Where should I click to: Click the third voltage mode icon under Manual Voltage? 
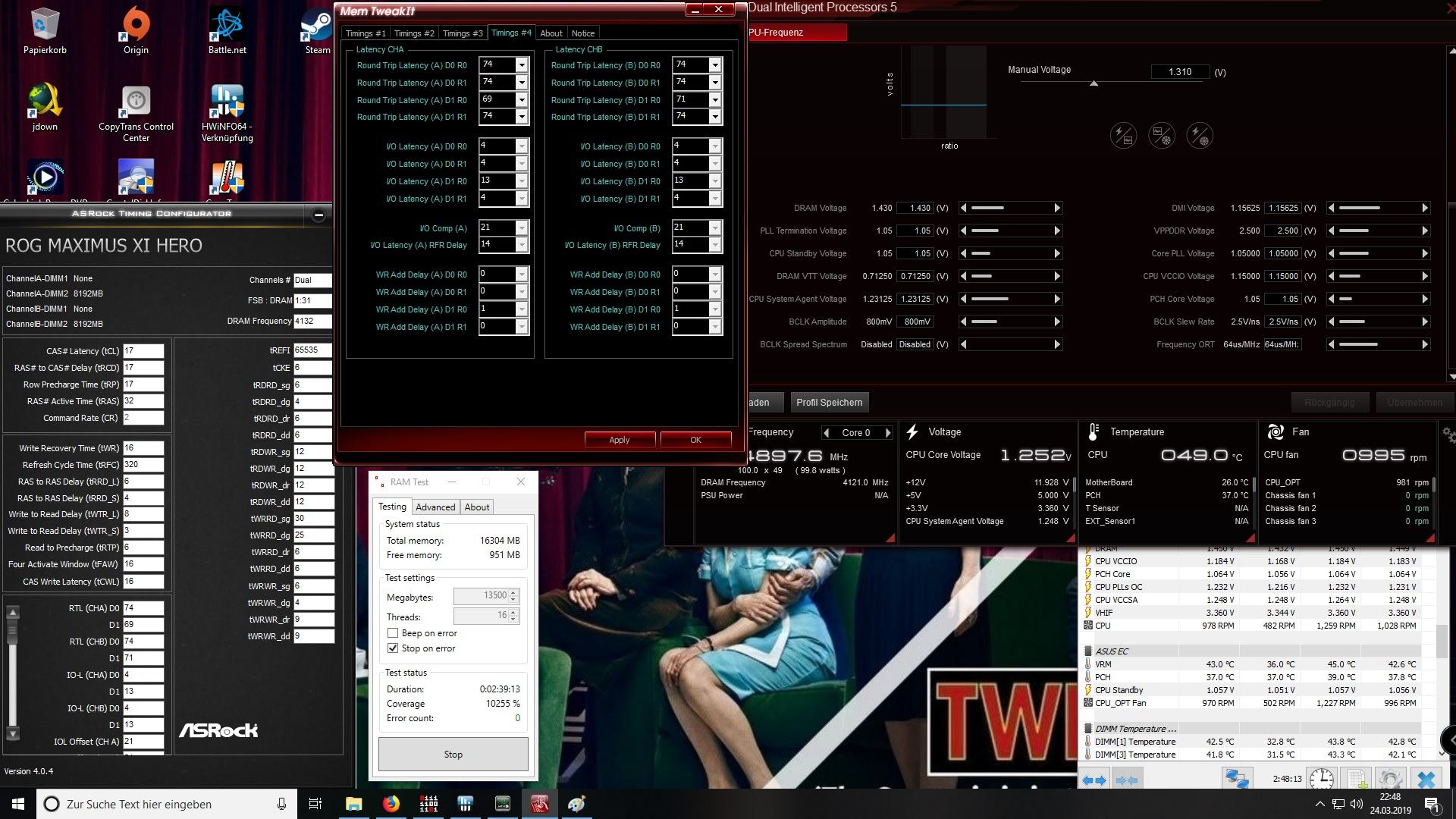click(x=1200, y=136)
